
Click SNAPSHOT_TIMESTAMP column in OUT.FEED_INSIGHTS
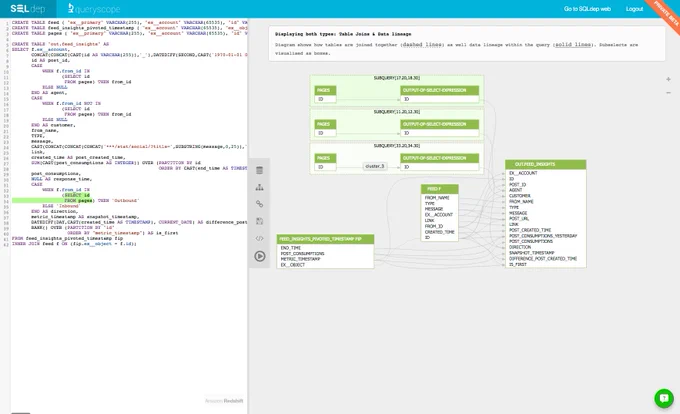tap(532, 253)
